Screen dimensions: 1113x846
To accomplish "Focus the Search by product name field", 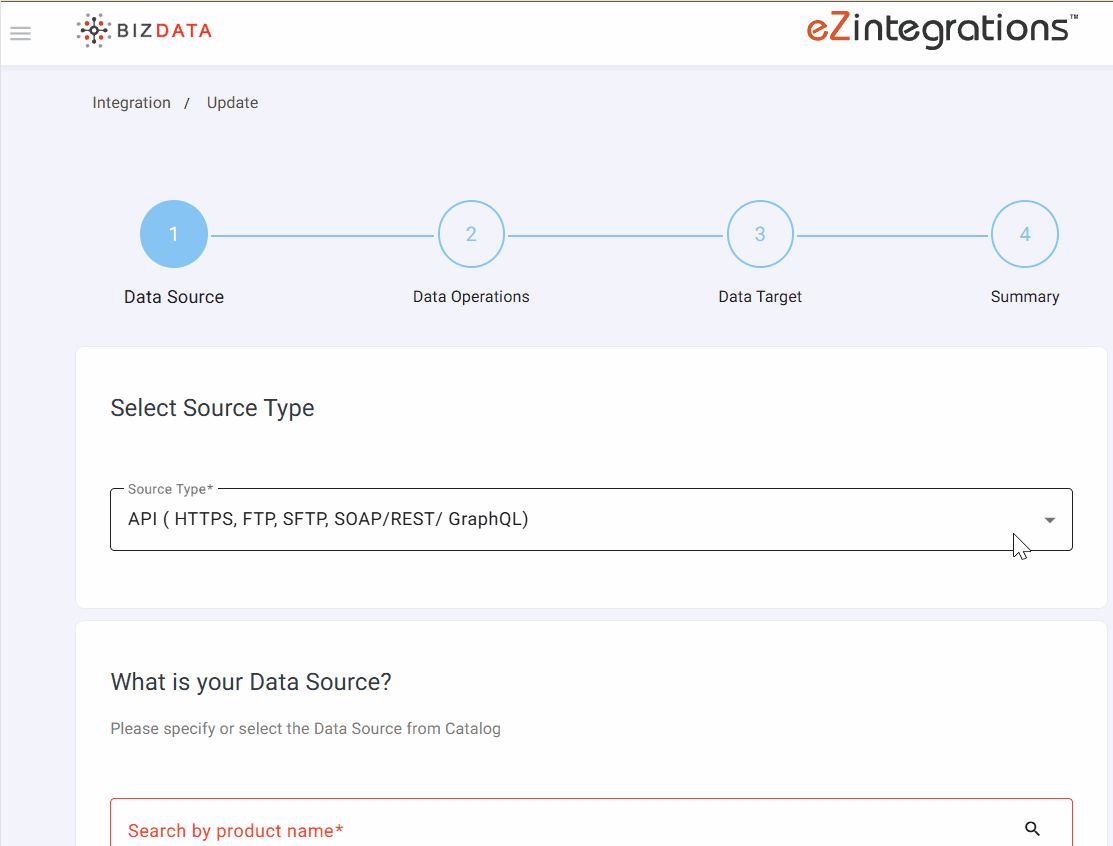I will pyautogui.click(x=560, y=829).
